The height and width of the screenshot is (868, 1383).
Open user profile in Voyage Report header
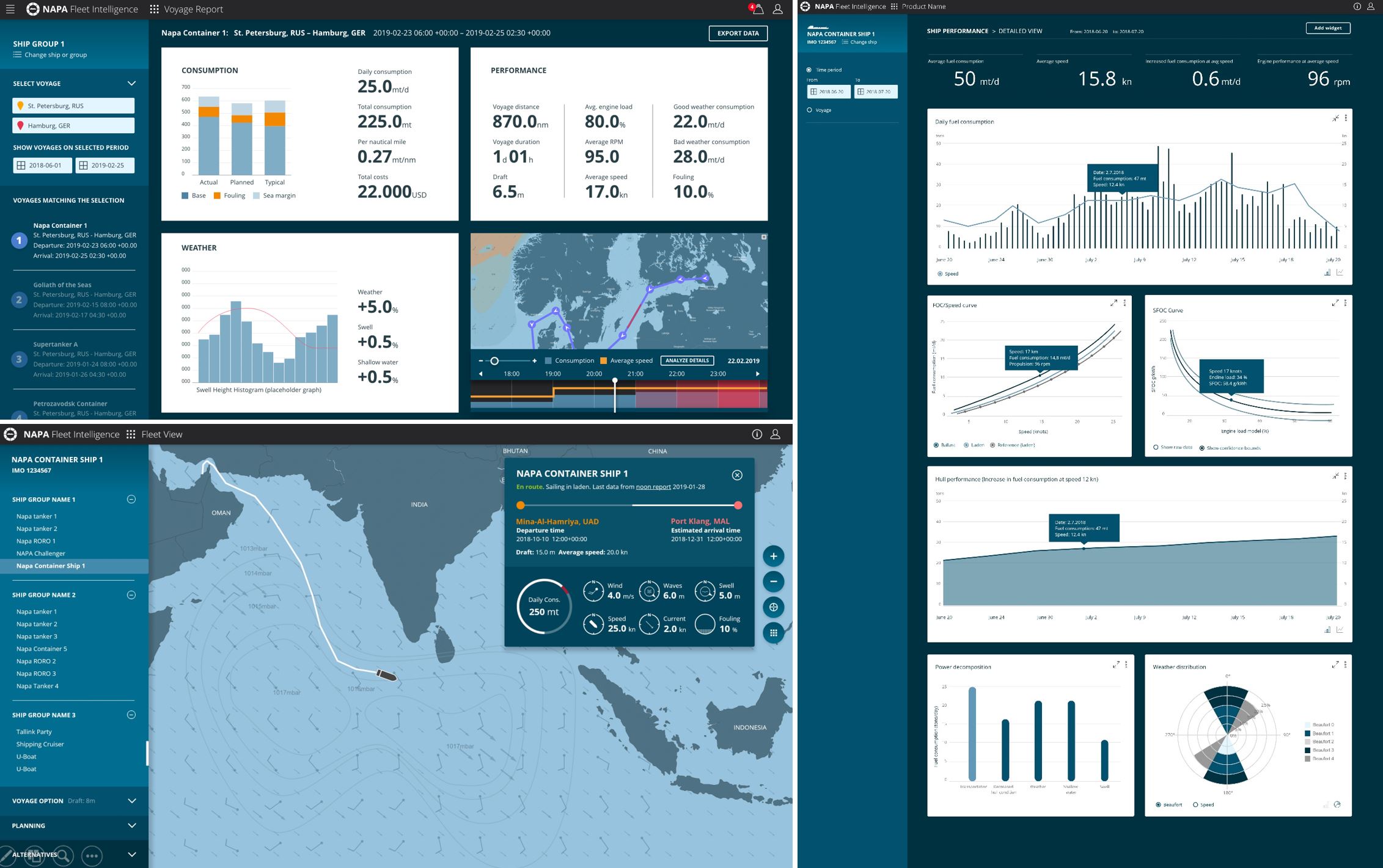(x=777, y=9)
